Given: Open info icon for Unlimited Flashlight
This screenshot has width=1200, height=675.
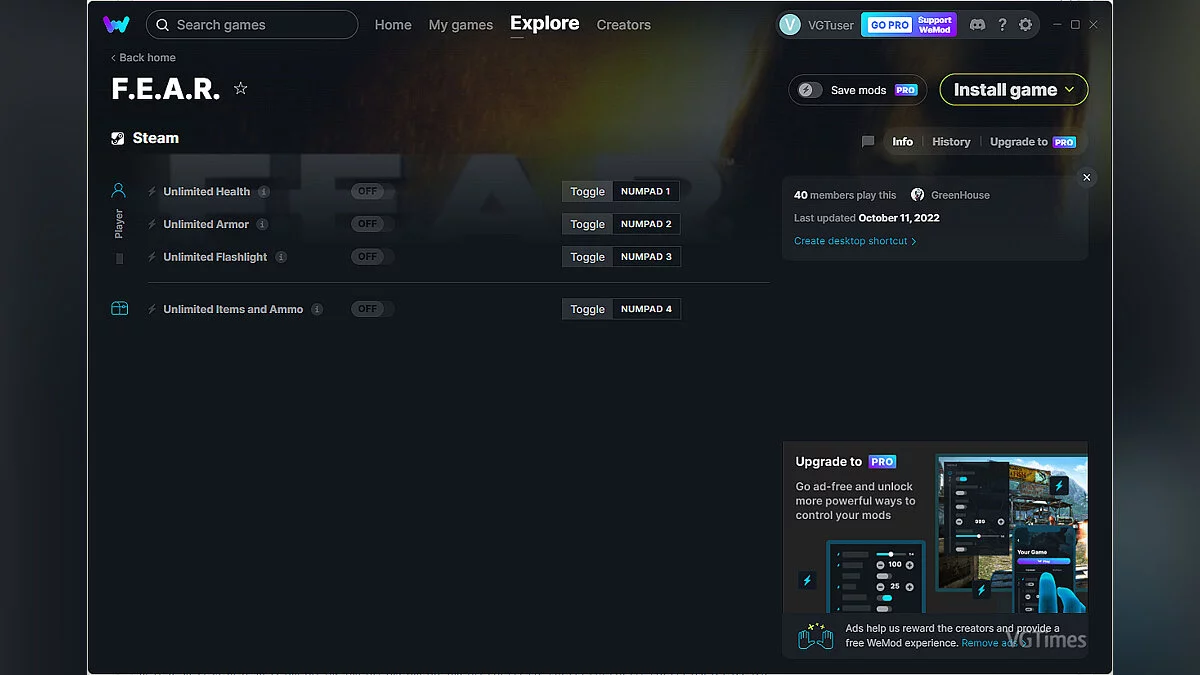Looking at the screenshot, I should (281, 257).
